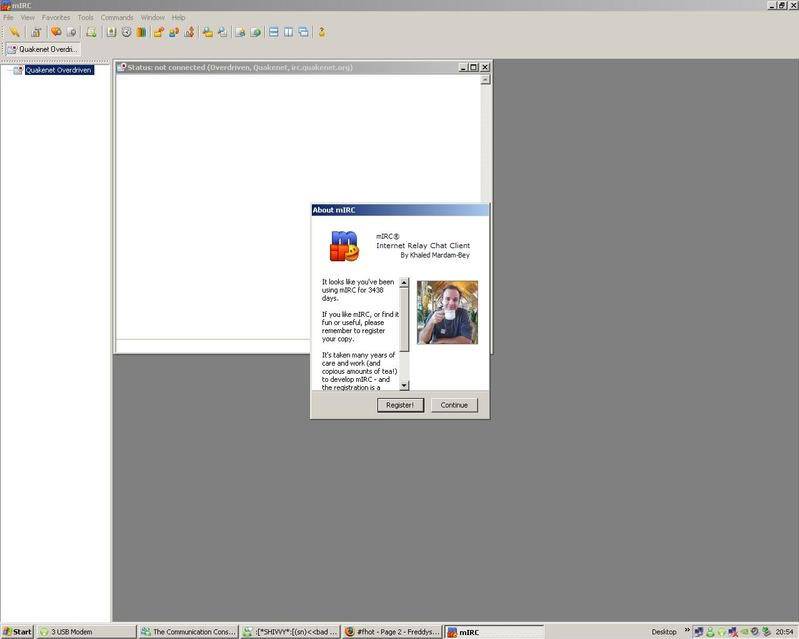Click the About mIRC toolbar icon
The width and height of the screenshot is (799, 639).
click(x=322, y=32)
